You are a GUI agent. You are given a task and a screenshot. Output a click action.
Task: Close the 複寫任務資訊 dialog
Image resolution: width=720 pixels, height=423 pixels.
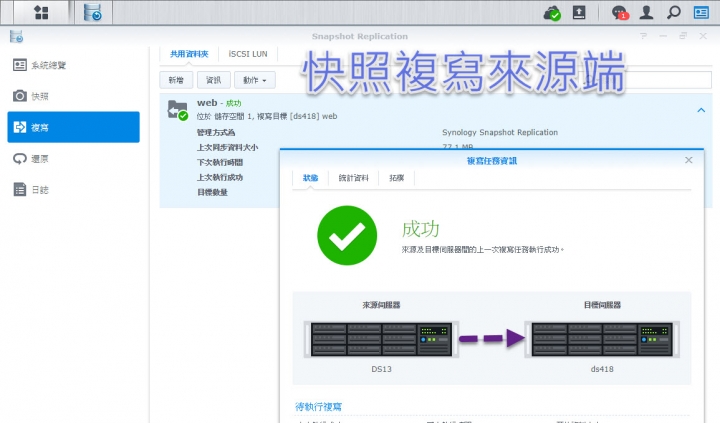point(688,160)
